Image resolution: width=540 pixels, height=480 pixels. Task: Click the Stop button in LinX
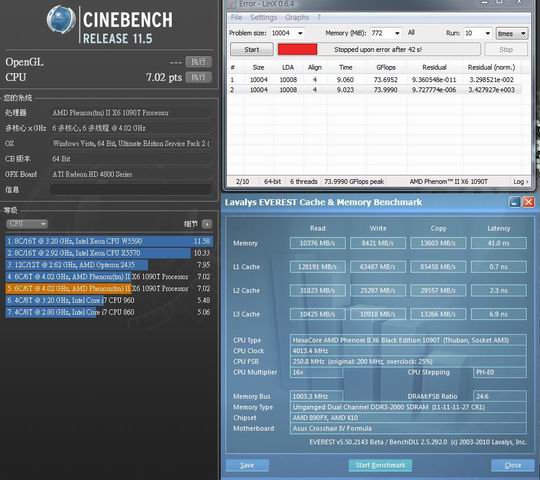pyautogui.click(x=506, y=49)
